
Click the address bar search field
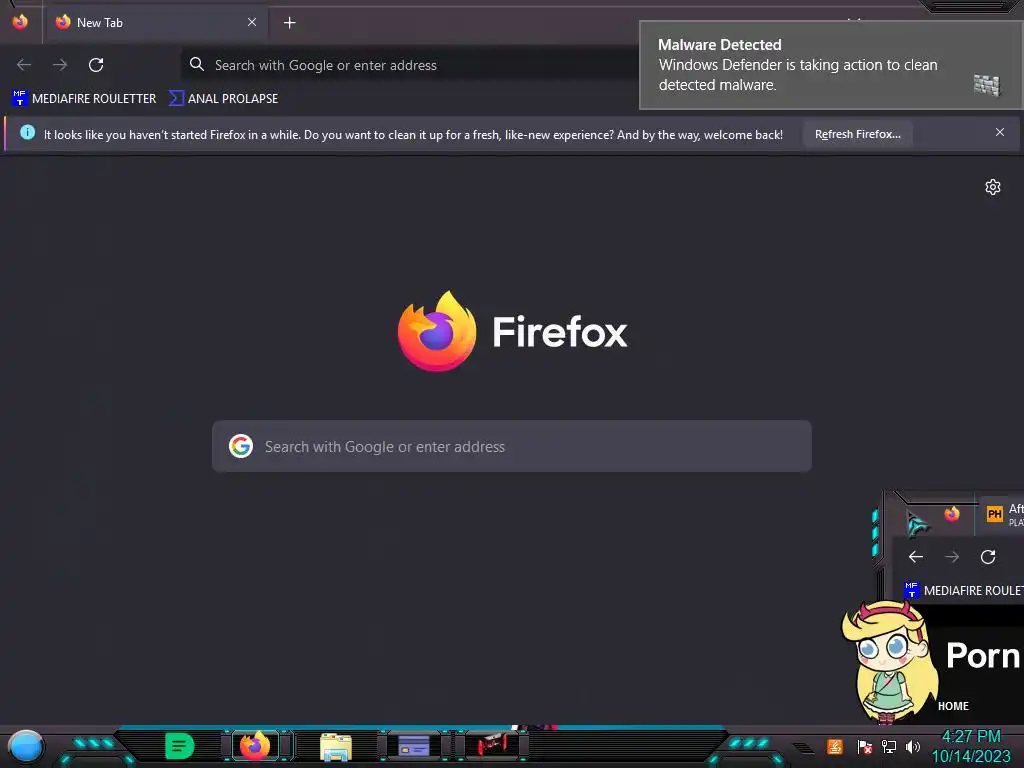[x=410, y=65]
